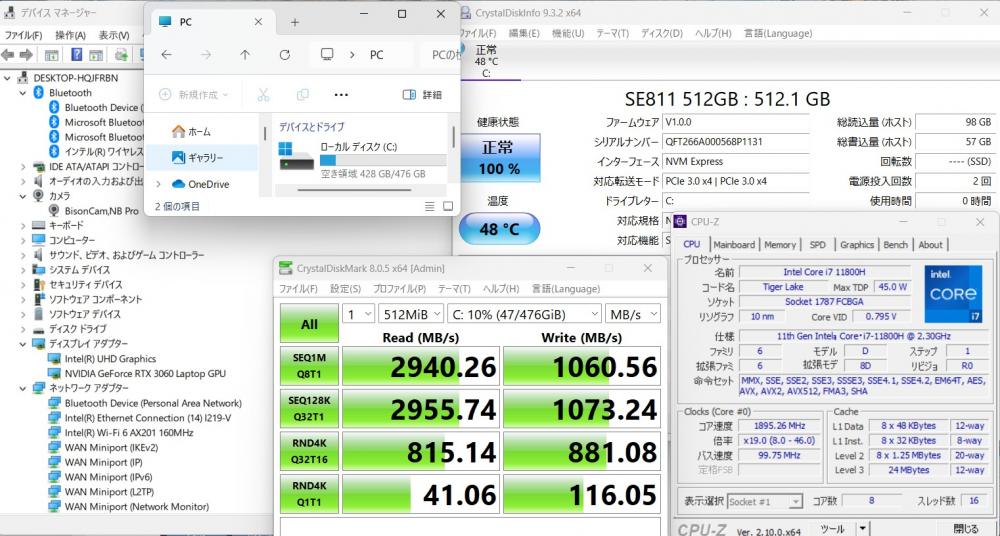Viewport: 1000px width, 536px height.
Task: Select NVIDIA GeForce RTX 3060 Laptop GPU
Action: (x=145, y=373)
